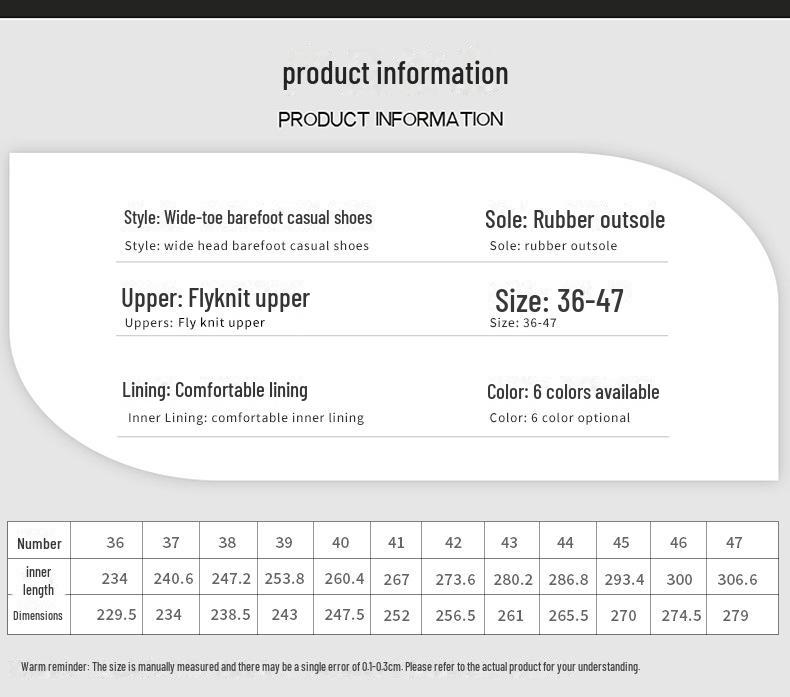Image resolution: width=790 pixels, height=697 pixels.
Task: Click the "Dimensions" row label cell
Action: pyautogui.click(x=38, y=616)
